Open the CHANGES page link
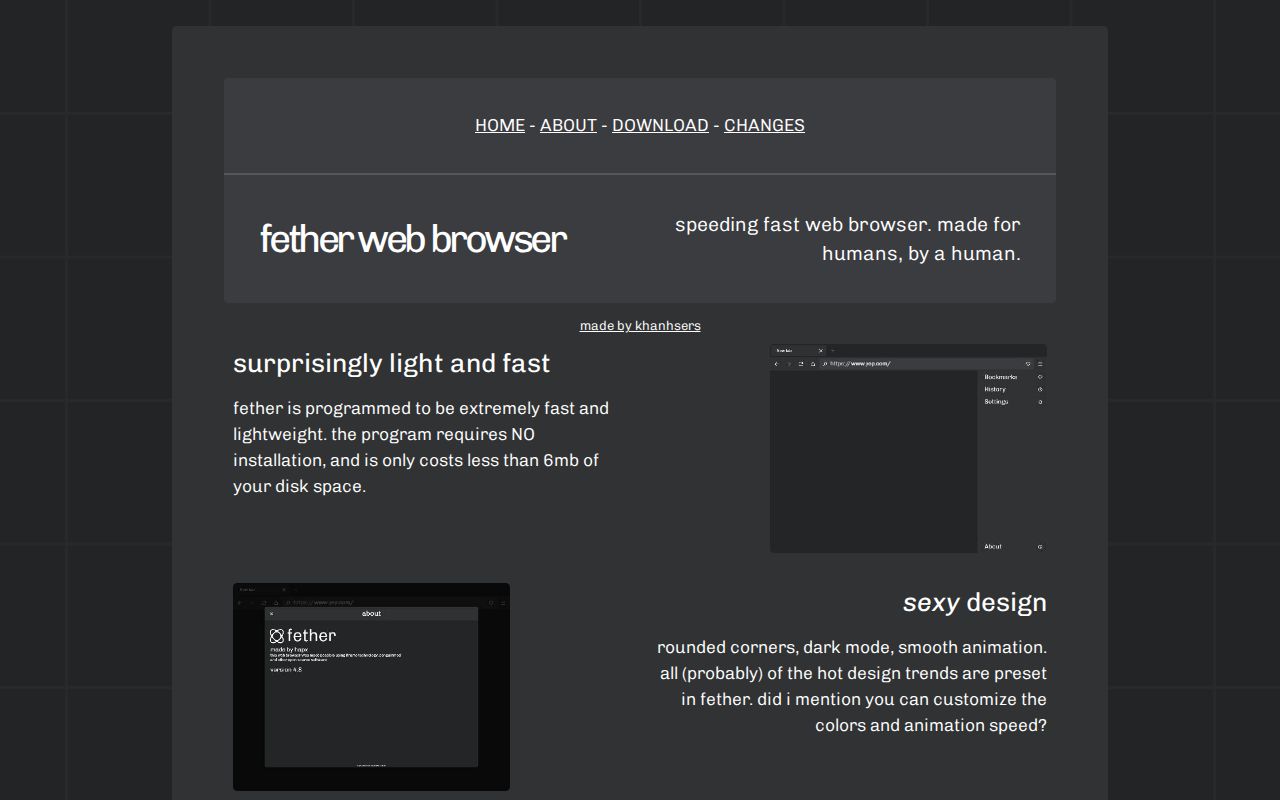Screen dimensions: 1280x800 [x=764, y=125]
